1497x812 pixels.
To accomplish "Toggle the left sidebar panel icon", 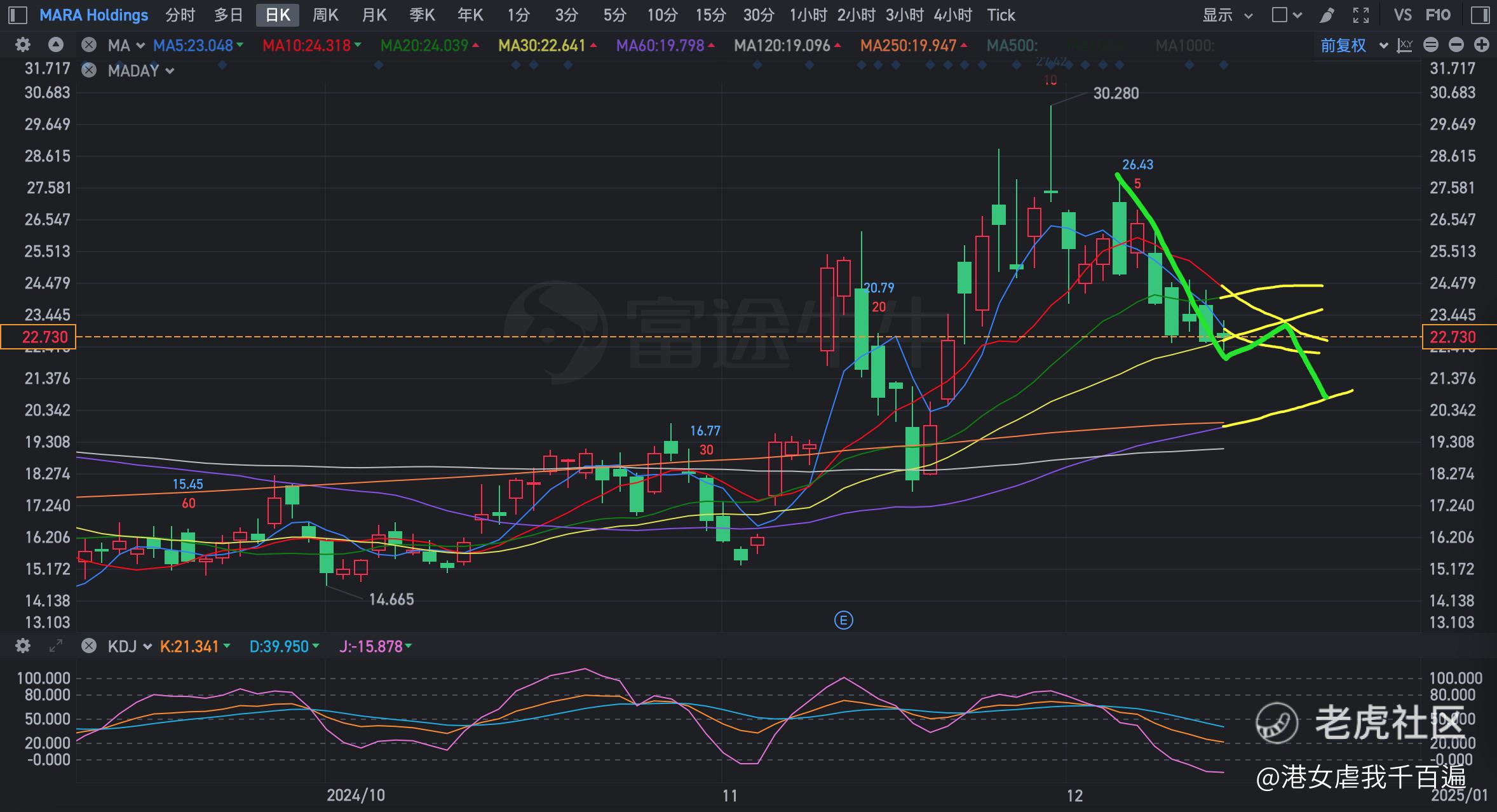I will [x=18, y=15].
